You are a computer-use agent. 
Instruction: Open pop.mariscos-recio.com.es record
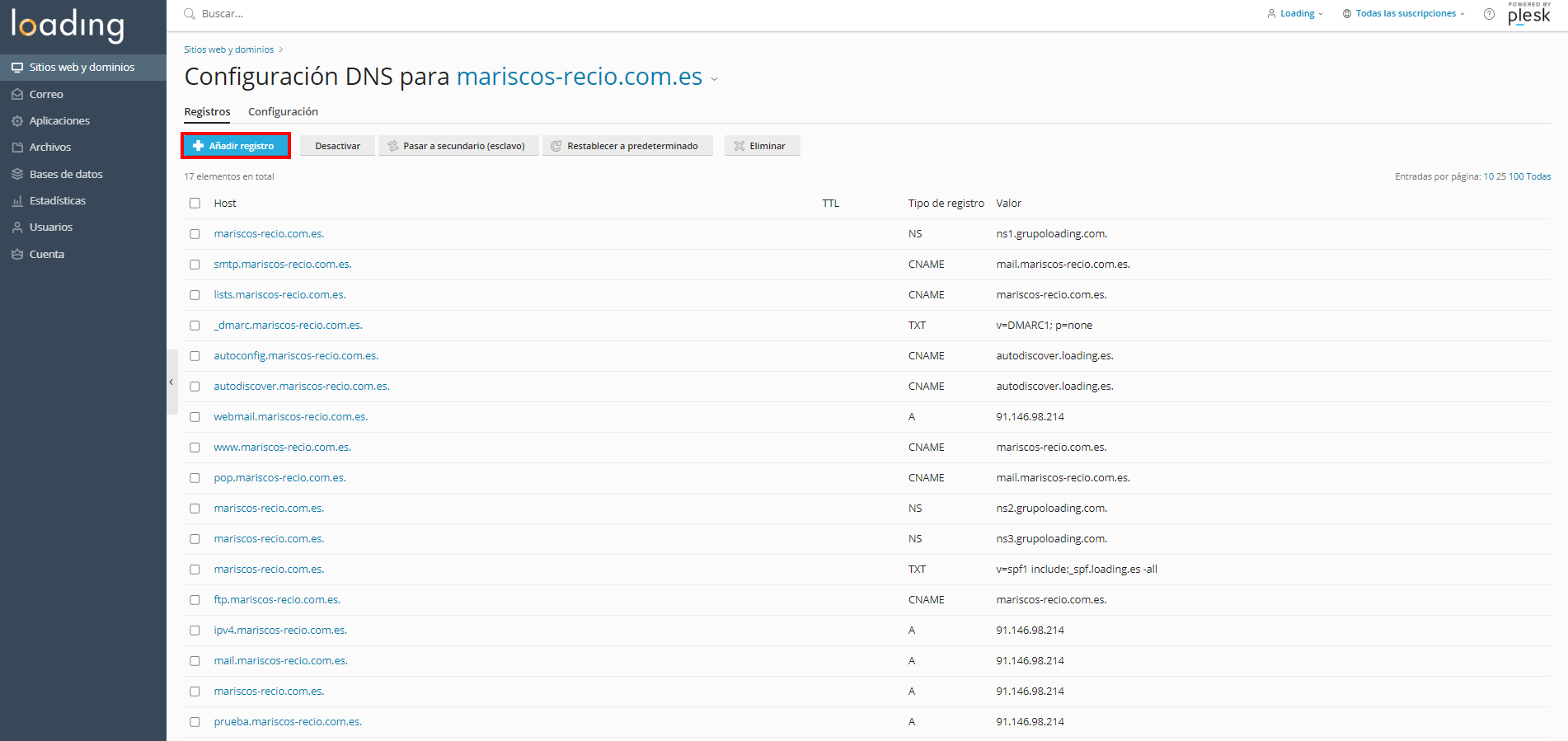point(280,478)
